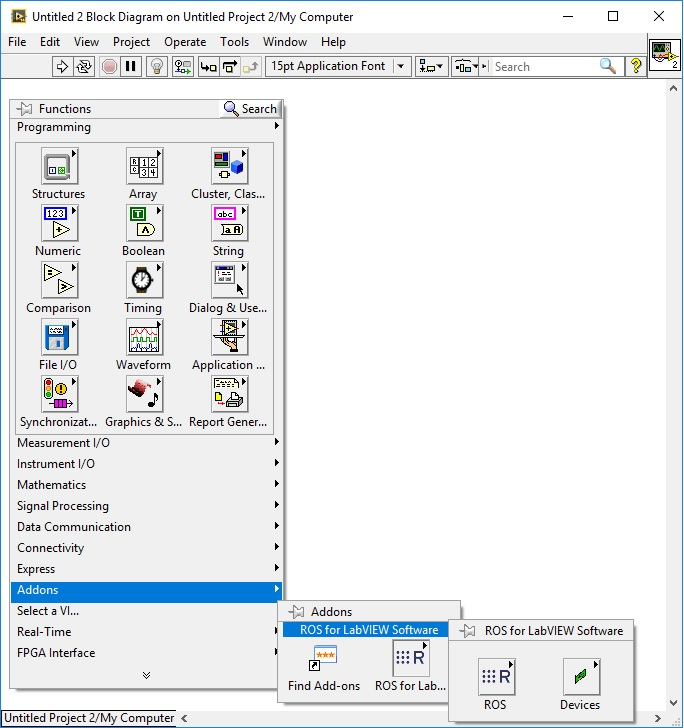This screenshot has width=684, height=728.
Task: Expand the Mathematics category
Action: 146,484
